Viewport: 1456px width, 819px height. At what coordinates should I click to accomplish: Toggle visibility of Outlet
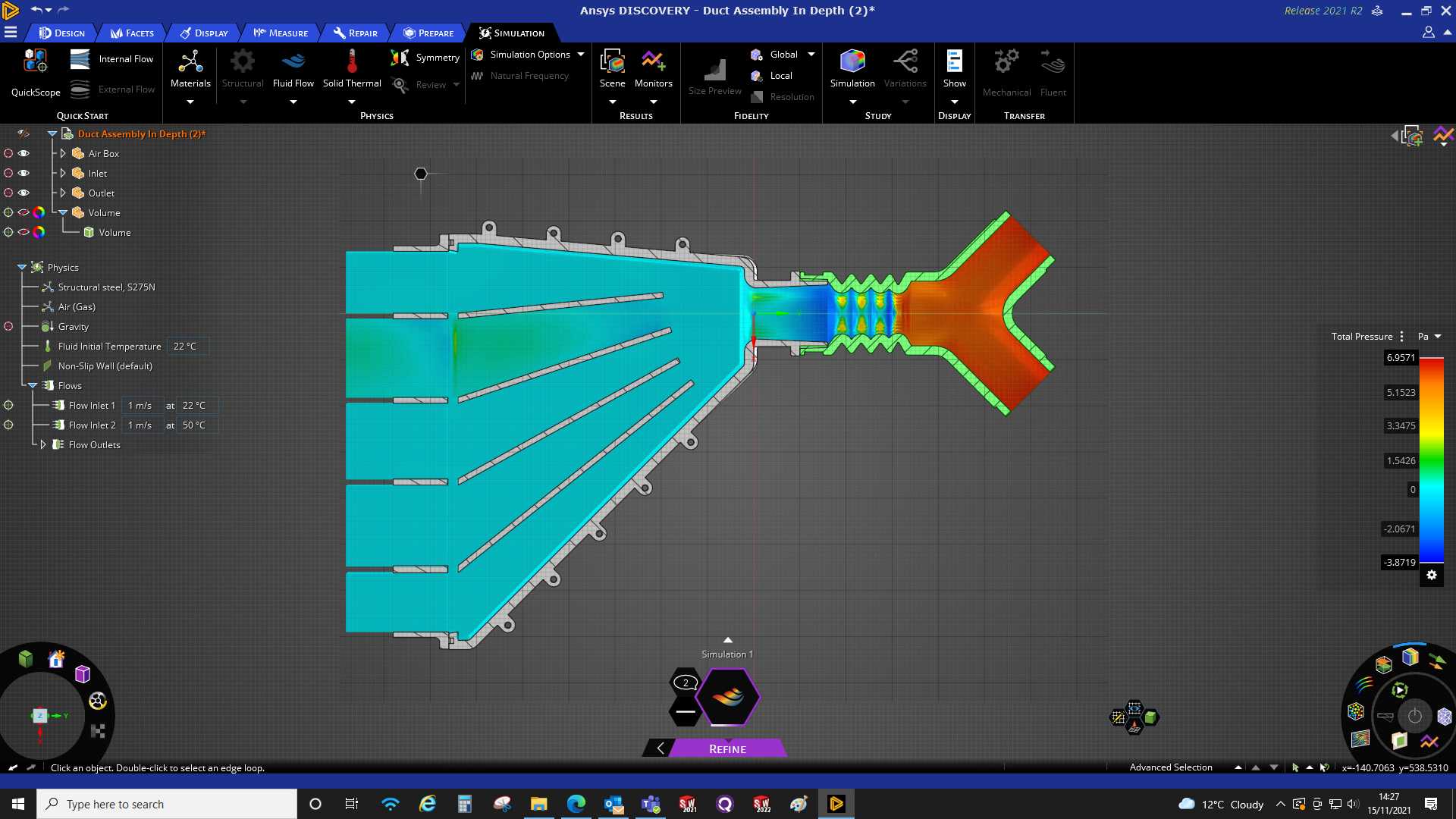tap(24, 193)
